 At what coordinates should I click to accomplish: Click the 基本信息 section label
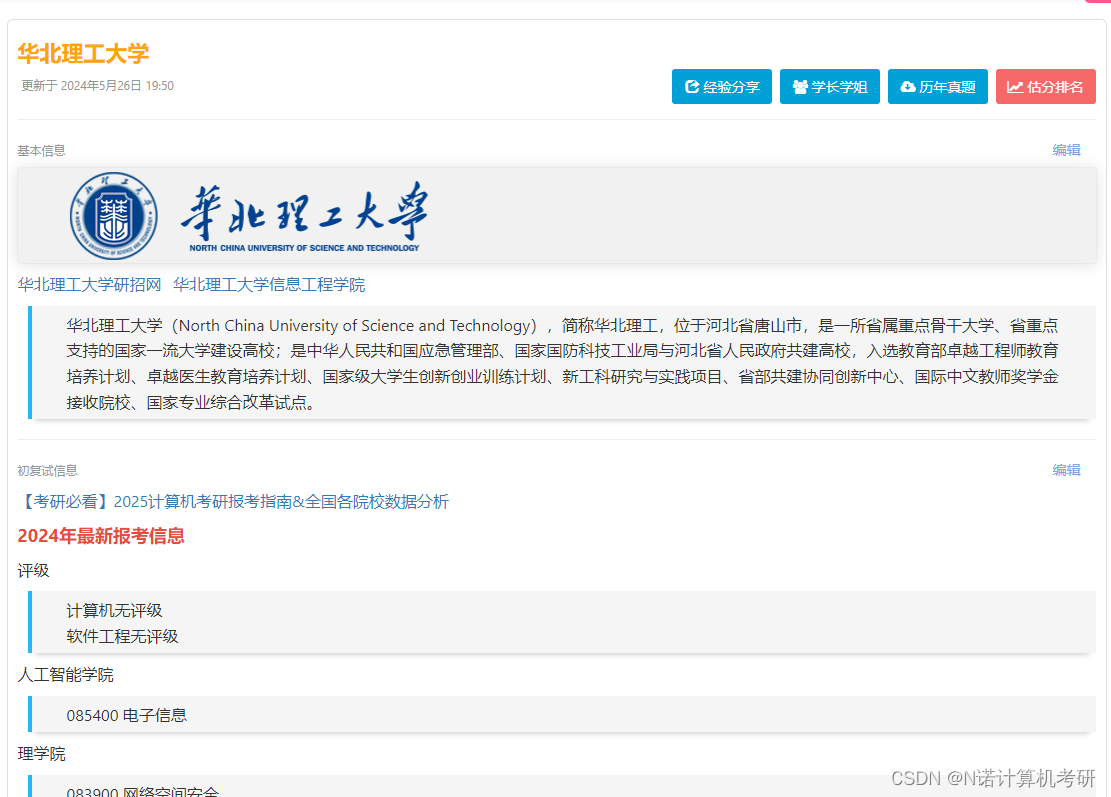pyautogui.click(x=41, y=150)
